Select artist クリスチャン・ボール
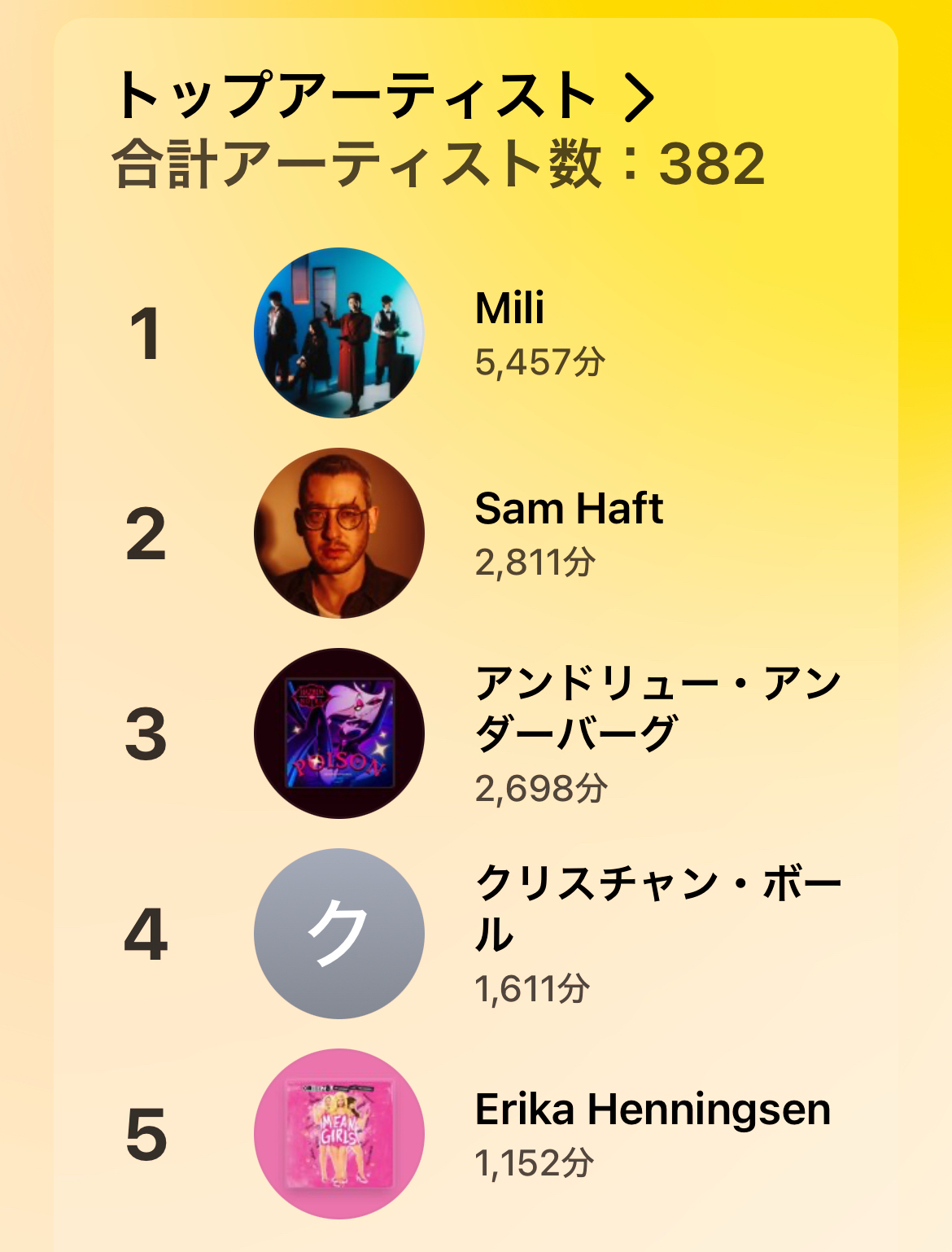This screenshot has height=1252, width=952. tap(657, 908)
